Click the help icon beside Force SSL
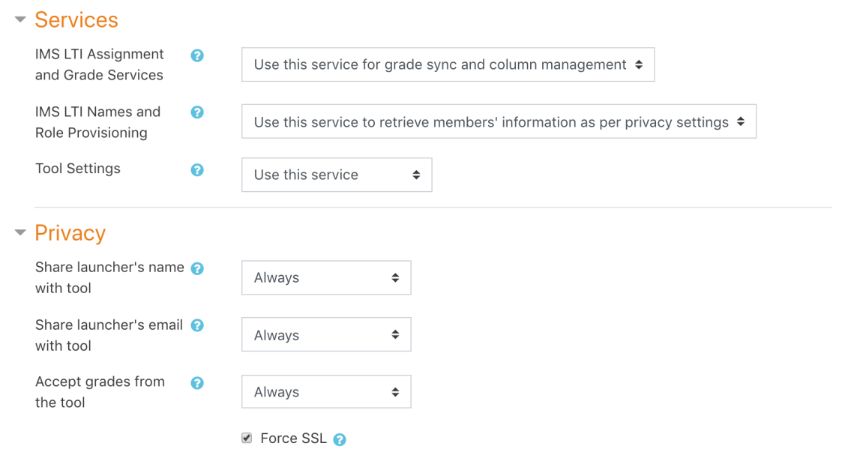Image resolution: width=845 pixels, height=464 pixels. point(340,439)
